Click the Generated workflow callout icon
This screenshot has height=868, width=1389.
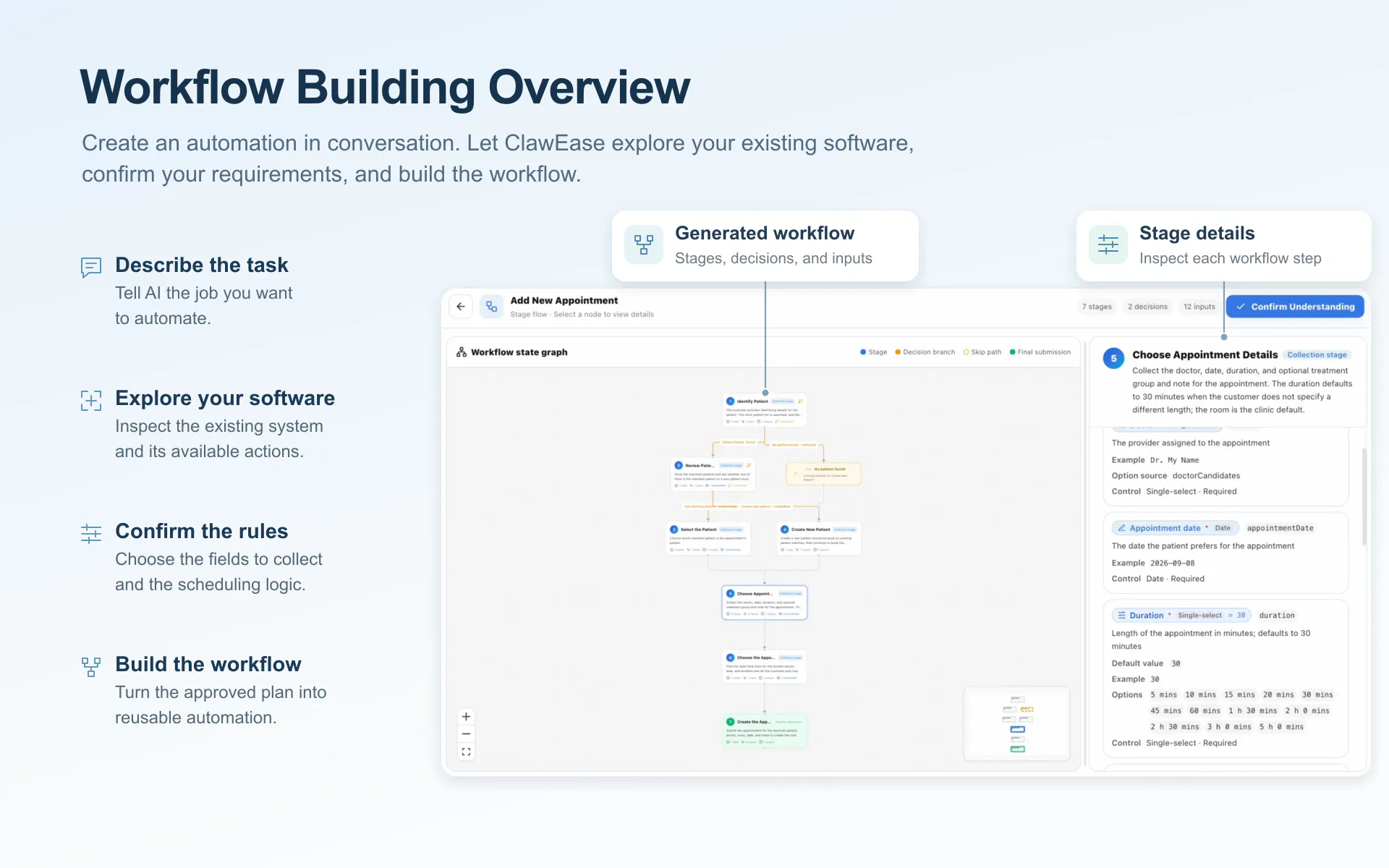pyautogui.click(x=643, y=244)
